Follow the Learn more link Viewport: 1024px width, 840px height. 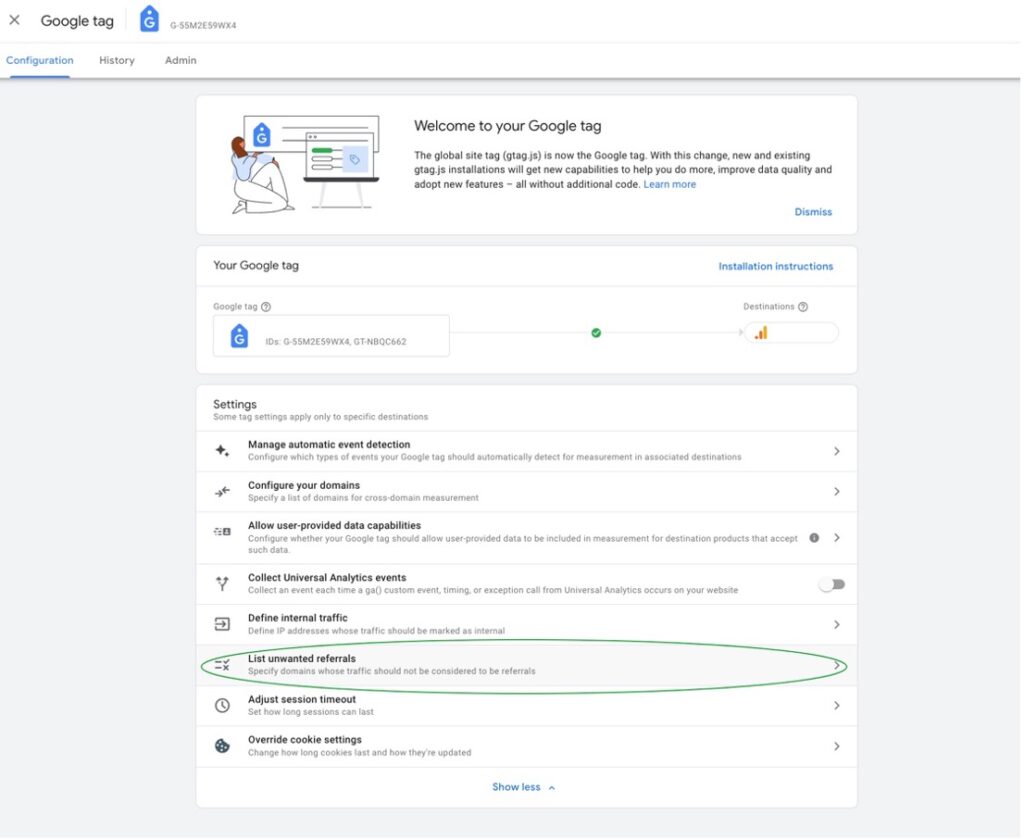point(669,184)
